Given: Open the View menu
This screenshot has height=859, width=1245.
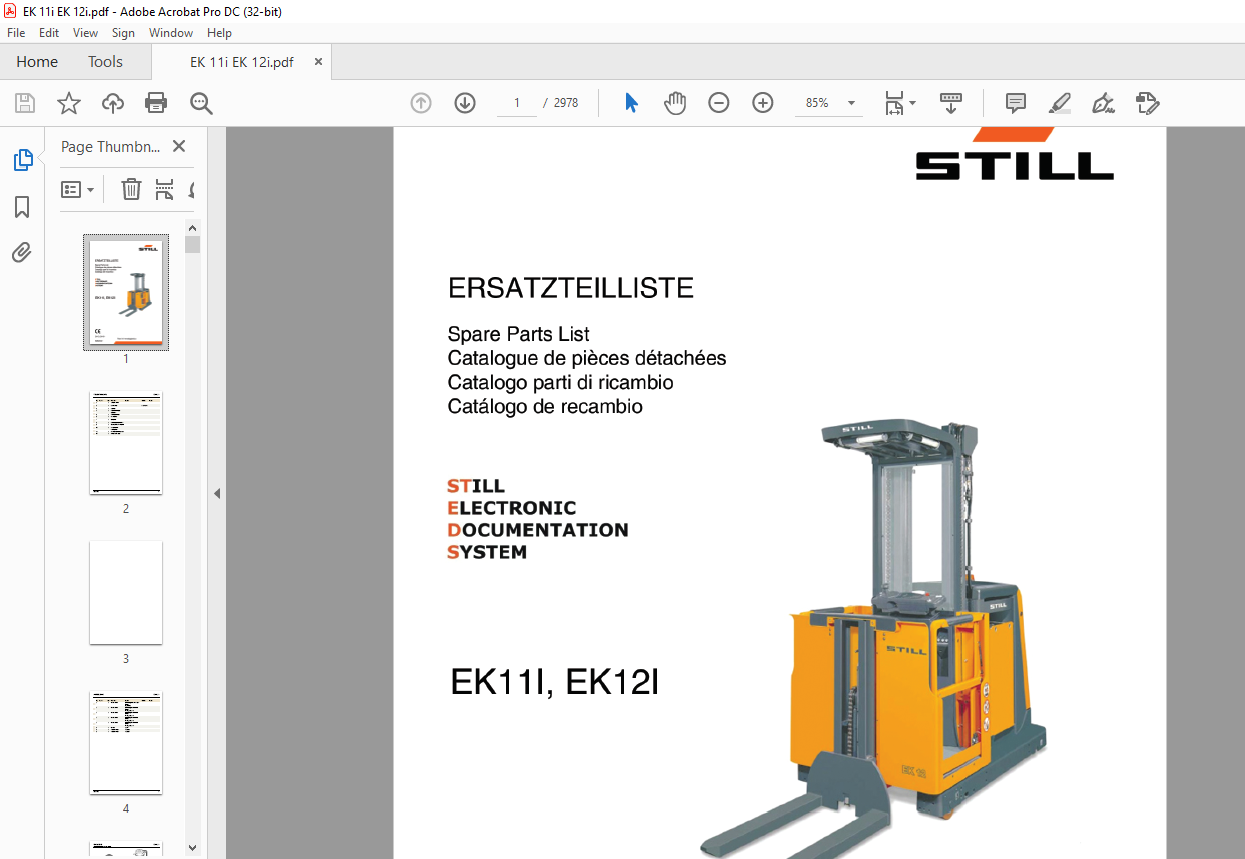Looking at the screenshot, I should (86, 33).
